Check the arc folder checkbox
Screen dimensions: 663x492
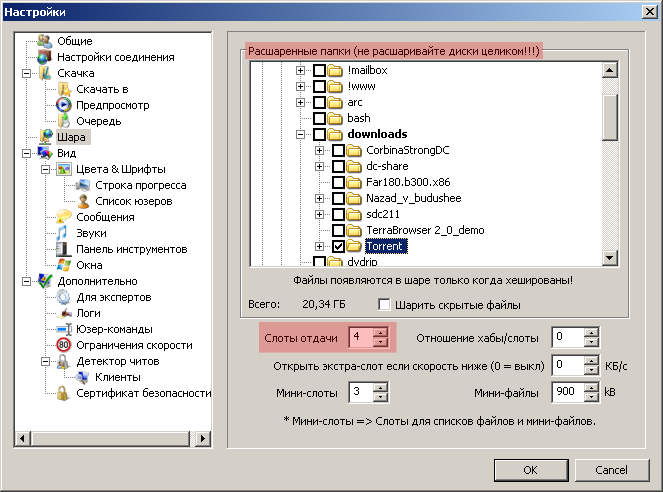point(319,102)
